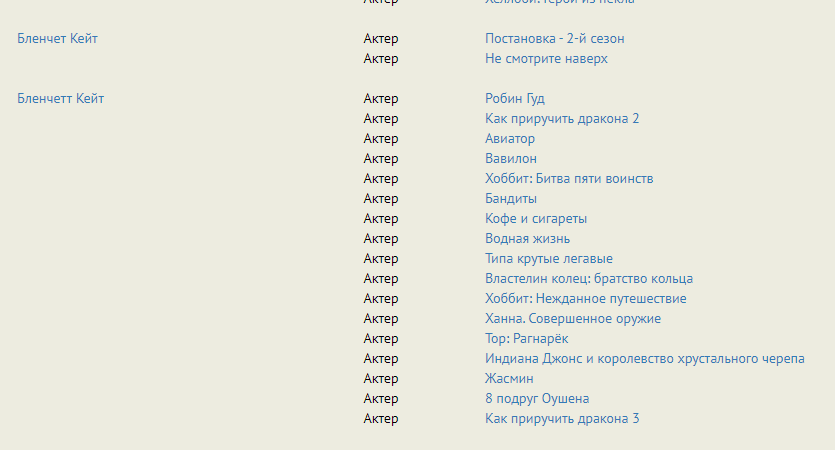This screenshot has height=450, width=835.
Task: Open the Бленчет Кейт person link
Action: pos(57,39)
